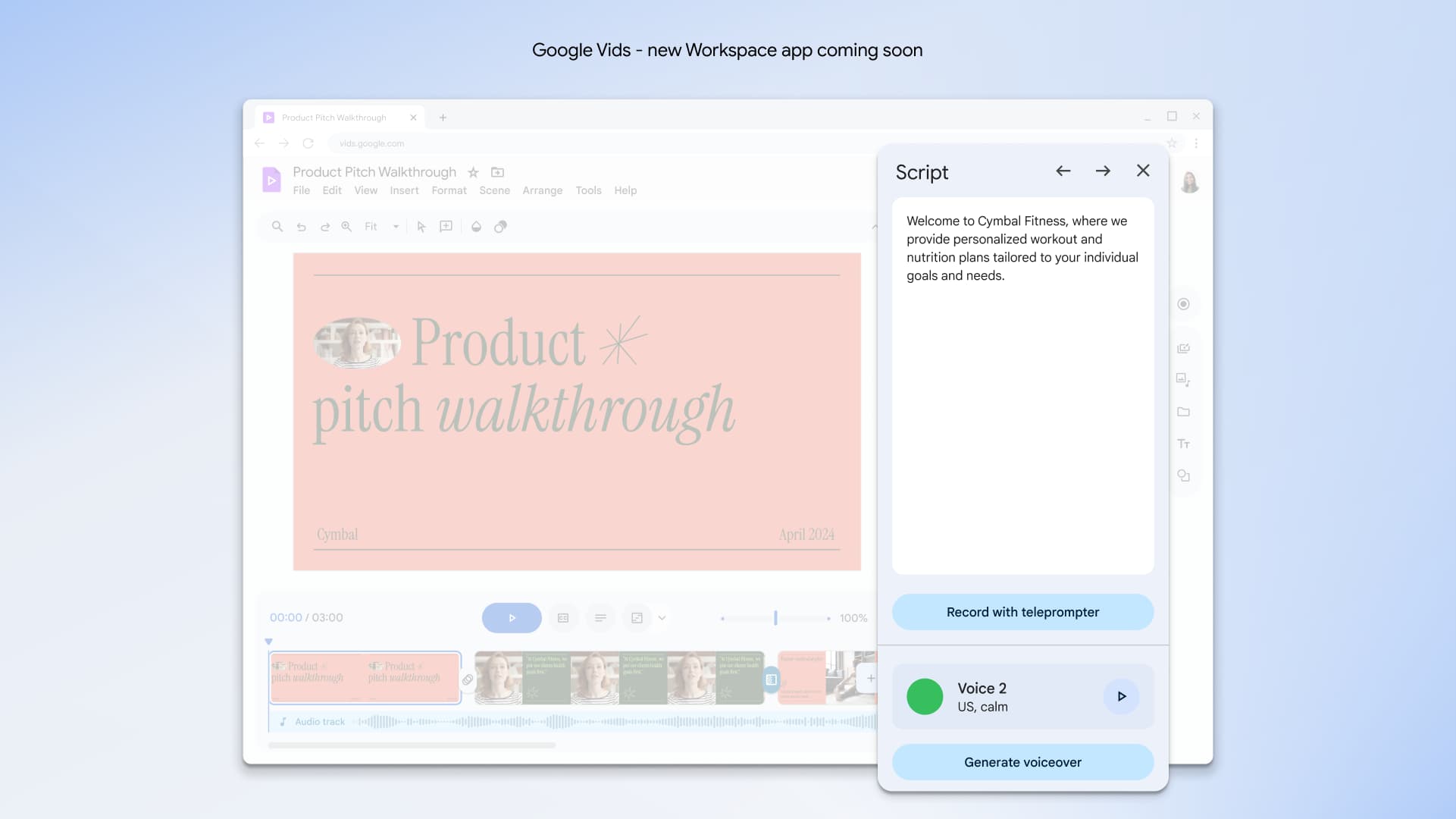The width and height of the screenshot is (1456, 819).
Task: Click Record with teleprompter button
Action: click(x=1022, y=612)
